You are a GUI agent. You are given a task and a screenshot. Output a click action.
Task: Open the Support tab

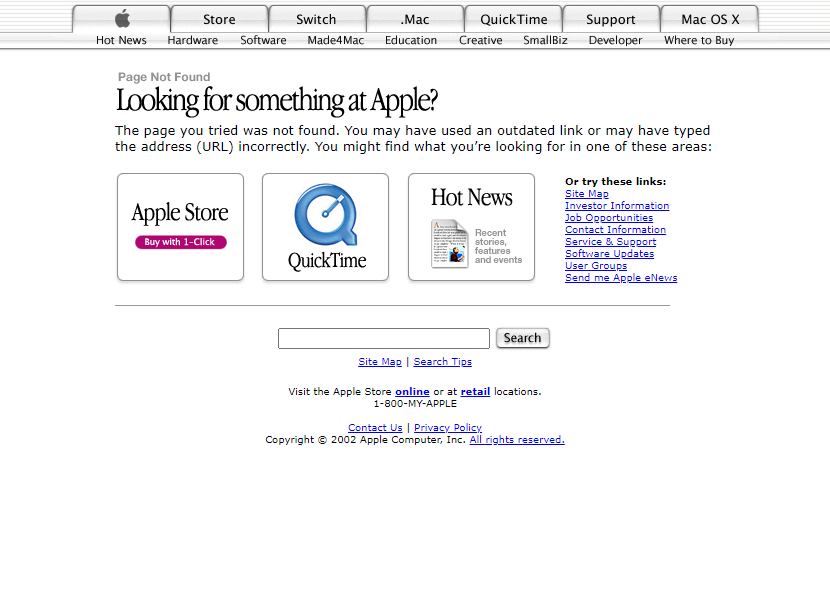tap(611, 19)
